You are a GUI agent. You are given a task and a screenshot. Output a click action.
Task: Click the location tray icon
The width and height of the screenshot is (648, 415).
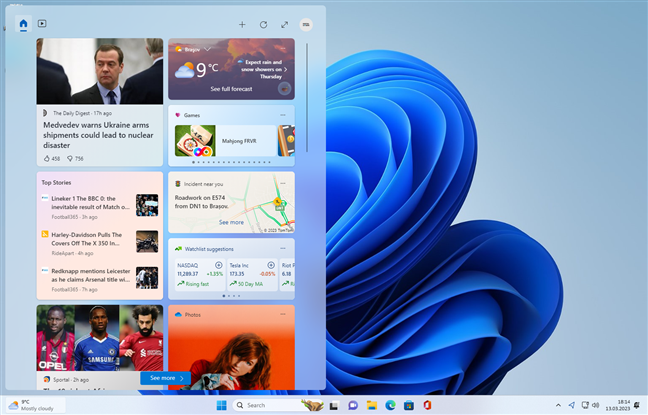point(572,405)
